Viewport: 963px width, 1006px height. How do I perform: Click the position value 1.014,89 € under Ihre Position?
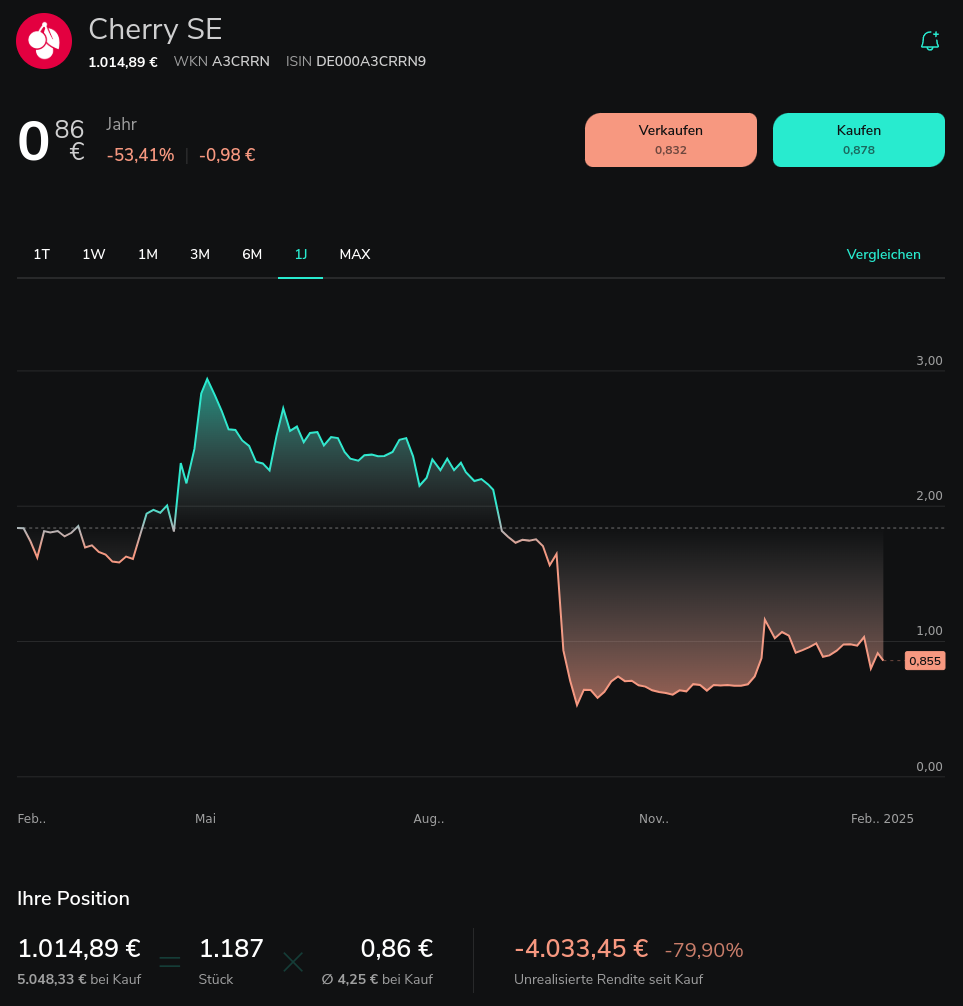pos(79,948)
